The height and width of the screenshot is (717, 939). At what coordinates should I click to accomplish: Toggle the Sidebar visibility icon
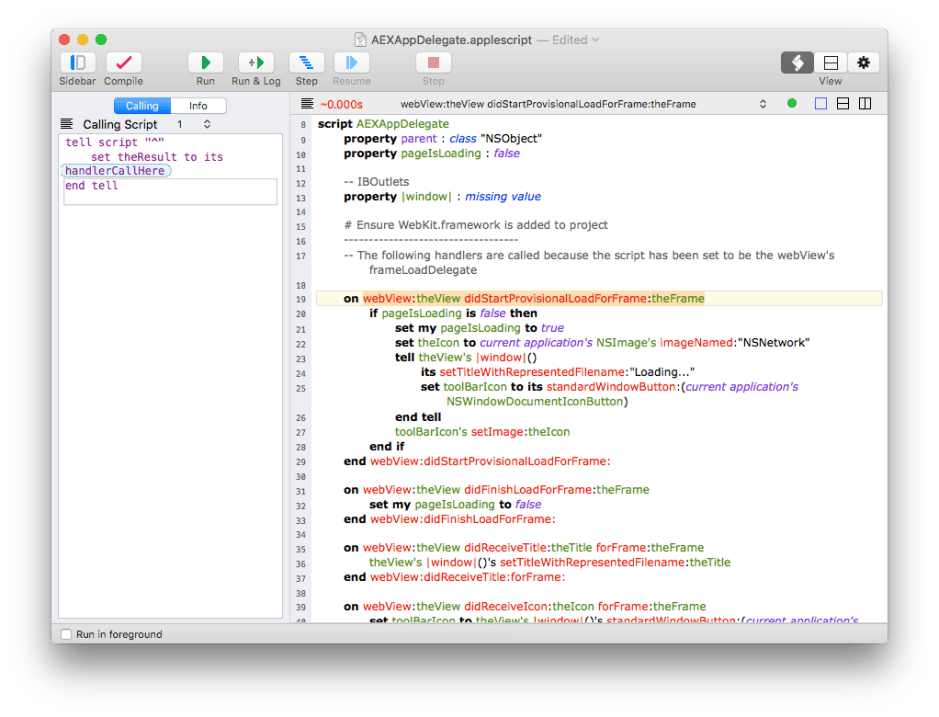click(77, 62)
